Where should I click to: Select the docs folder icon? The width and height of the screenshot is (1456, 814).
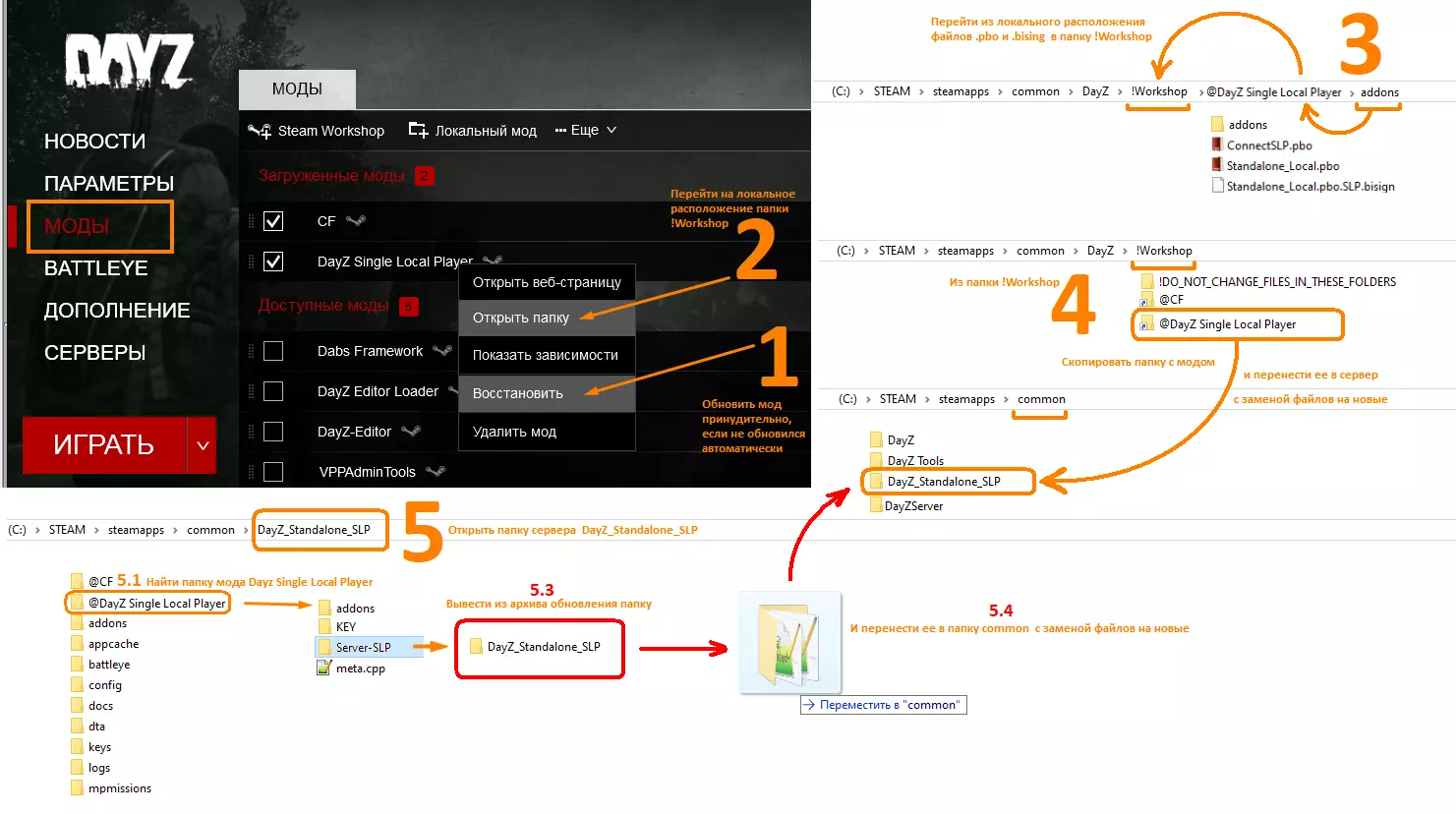[x=77, y=705]
